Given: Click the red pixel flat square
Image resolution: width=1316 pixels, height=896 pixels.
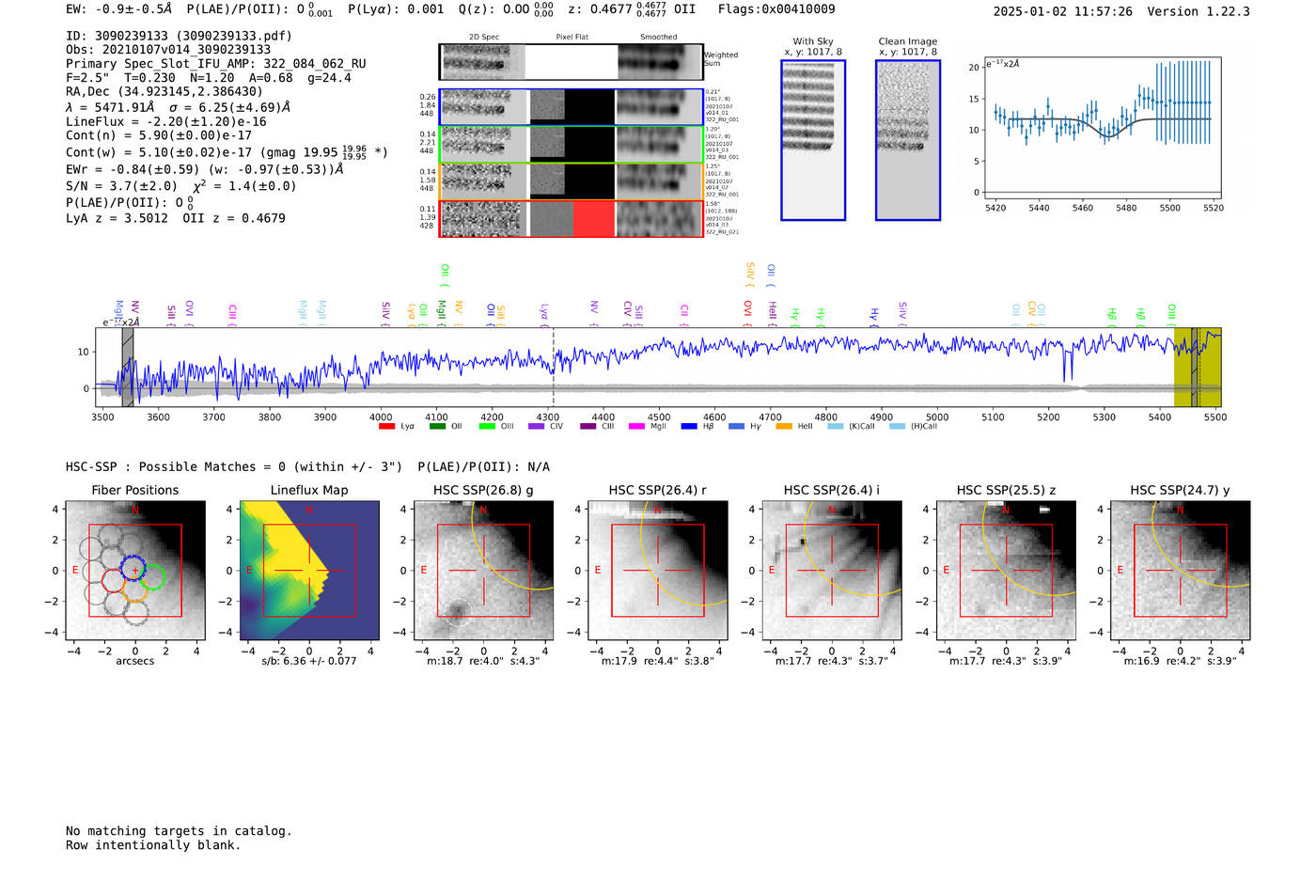Looking at the screenshot, I should [592, 219].
